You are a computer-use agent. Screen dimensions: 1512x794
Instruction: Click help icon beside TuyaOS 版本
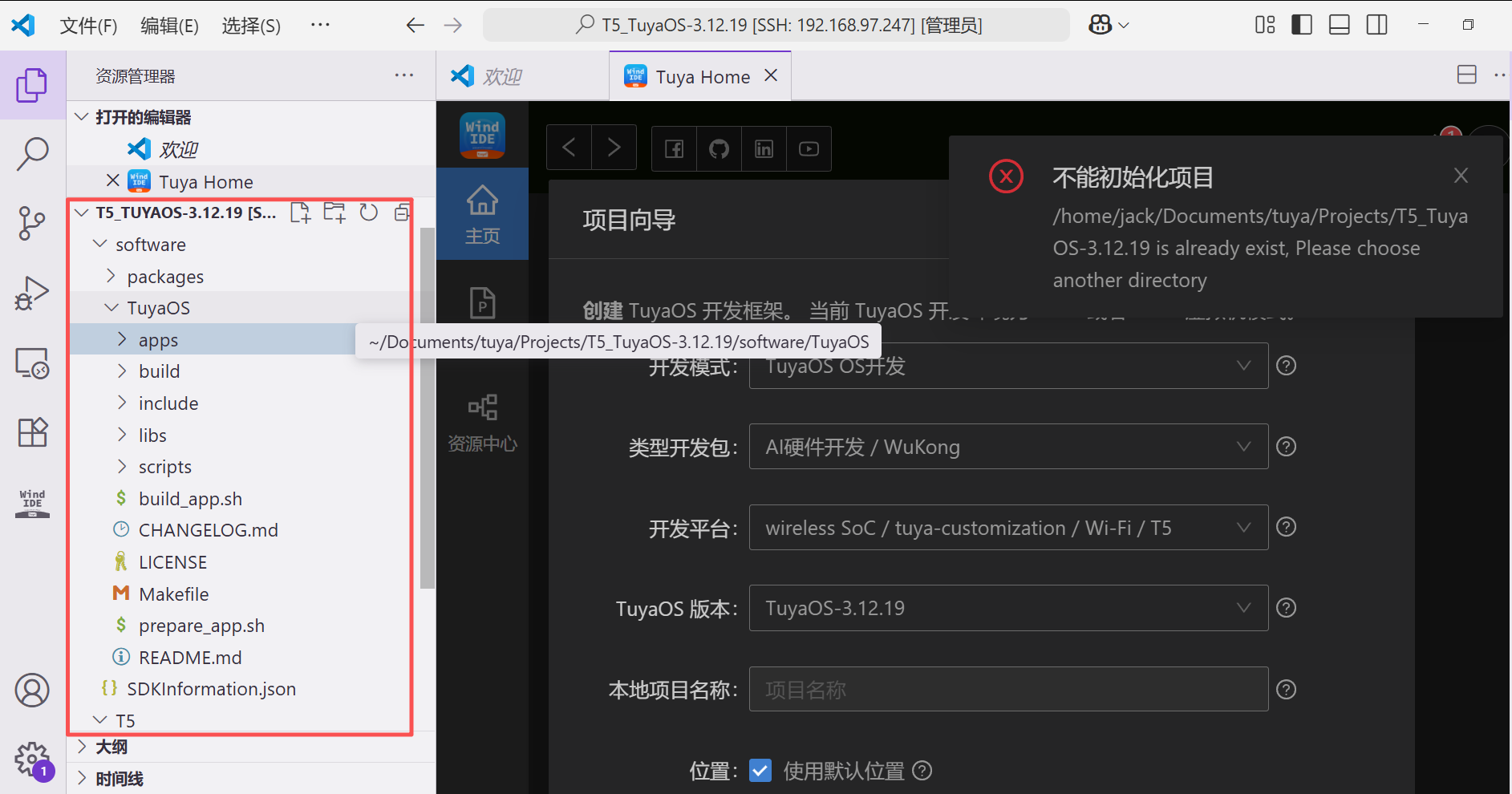(x=1286, y=608)
